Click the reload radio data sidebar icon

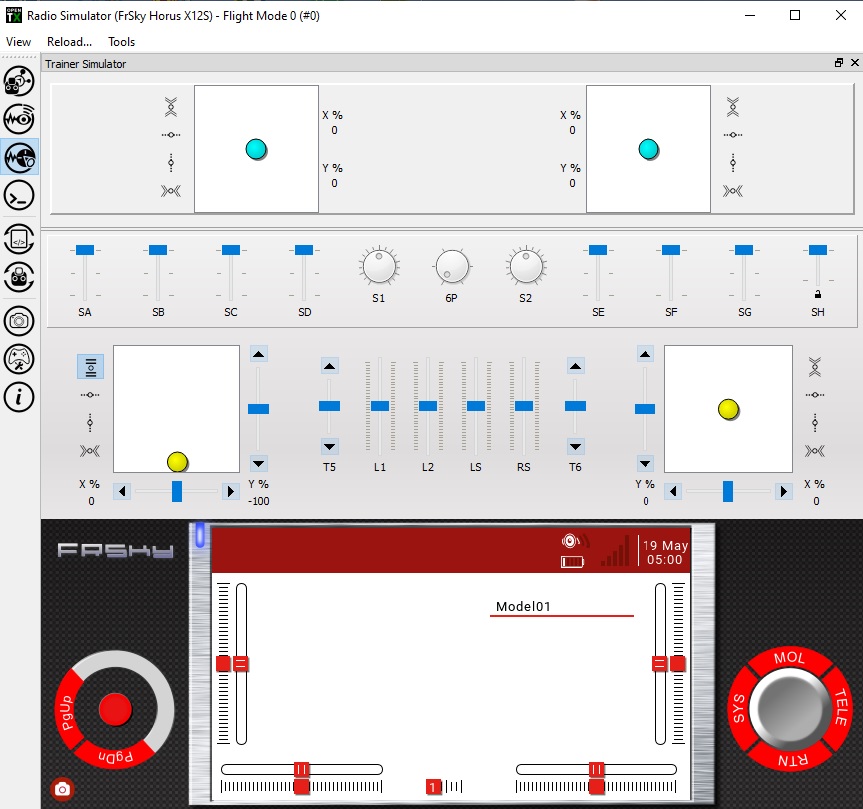(20, 278)
